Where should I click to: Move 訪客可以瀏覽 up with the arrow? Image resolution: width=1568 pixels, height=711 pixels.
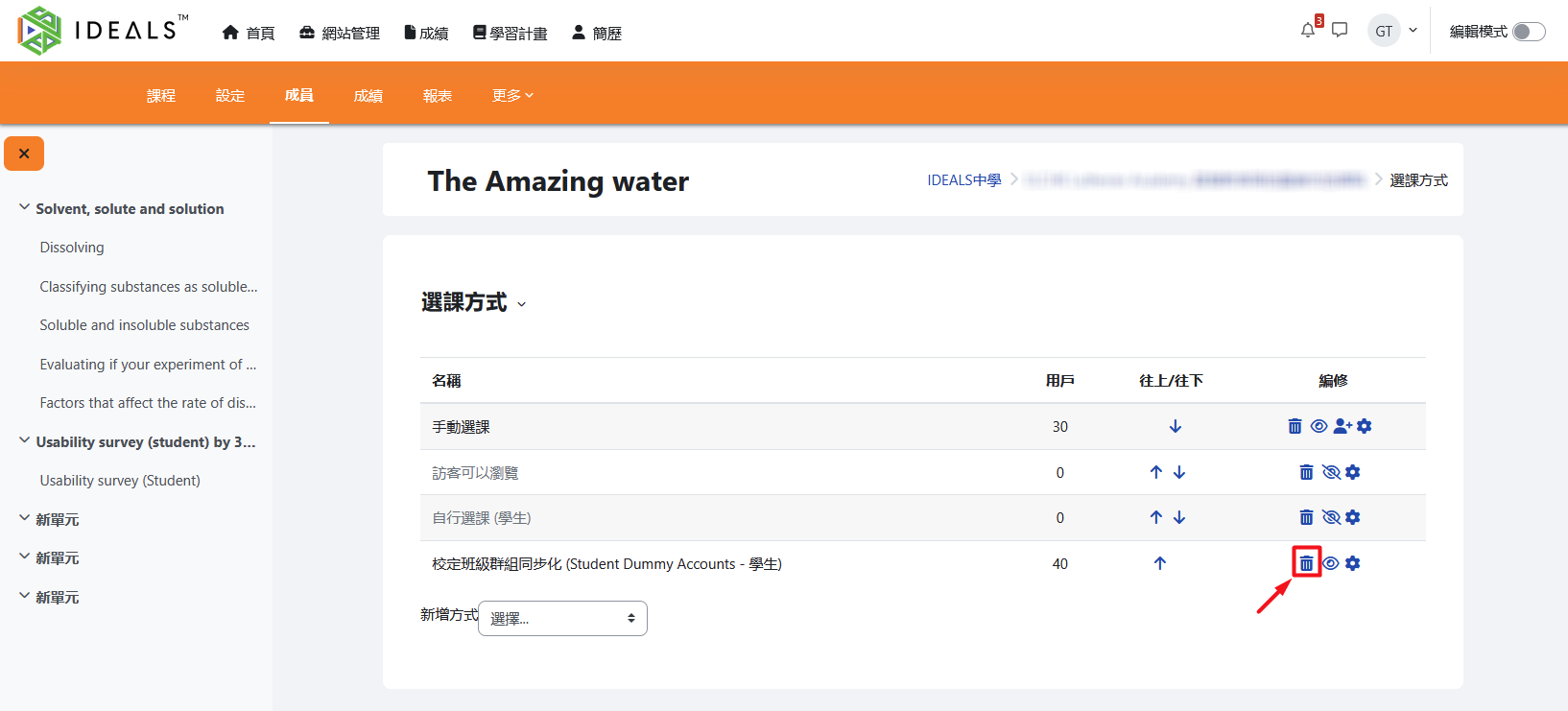(1156, 472)
